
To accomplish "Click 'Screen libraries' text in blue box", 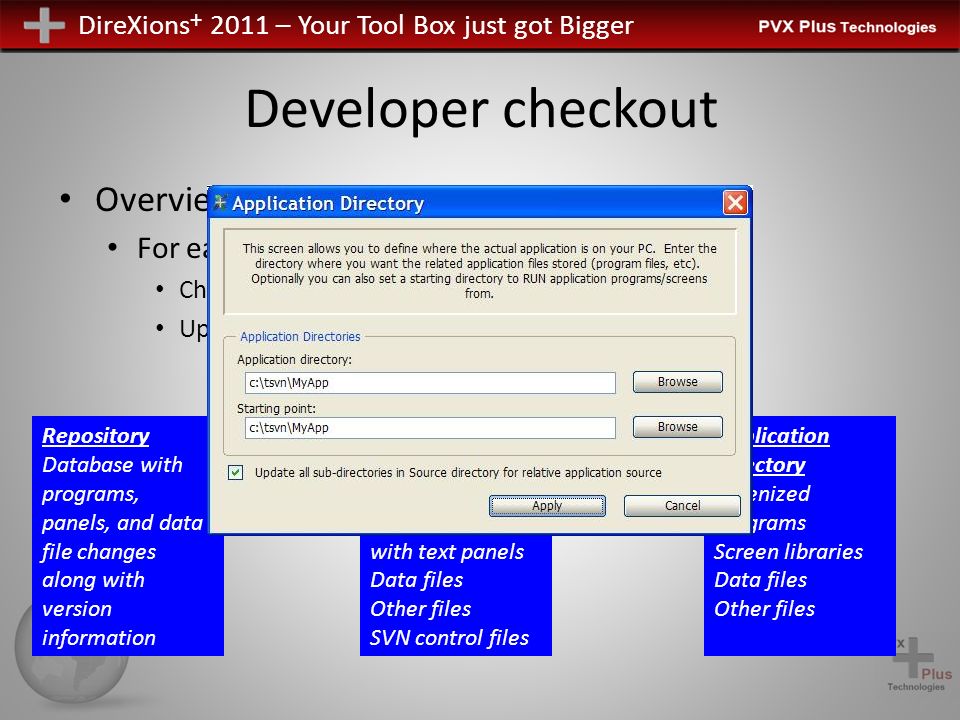I will pyautogui.click(x=789, y=552).
